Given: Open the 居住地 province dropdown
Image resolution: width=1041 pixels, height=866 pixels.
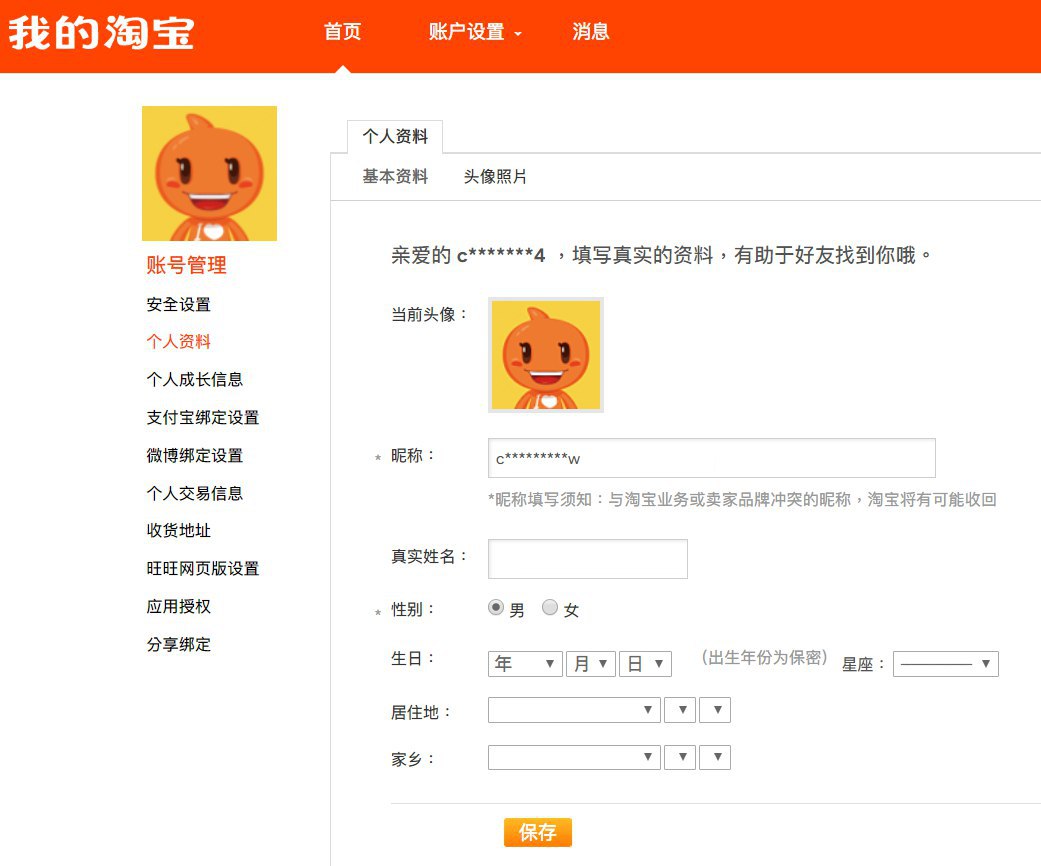Looking at the screenshot, I should pos(574,710).
